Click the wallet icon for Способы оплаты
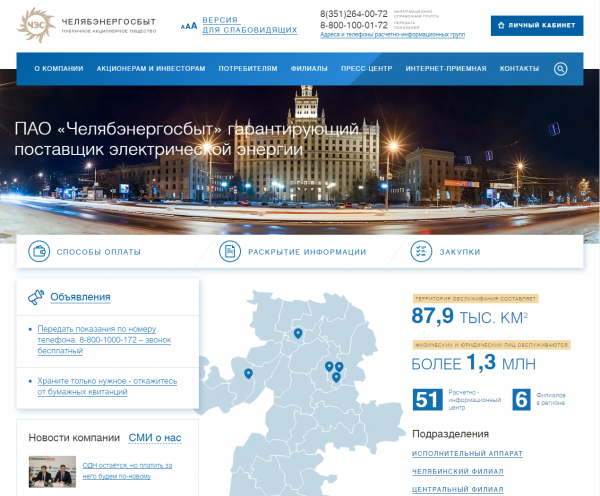 (39, 251)
